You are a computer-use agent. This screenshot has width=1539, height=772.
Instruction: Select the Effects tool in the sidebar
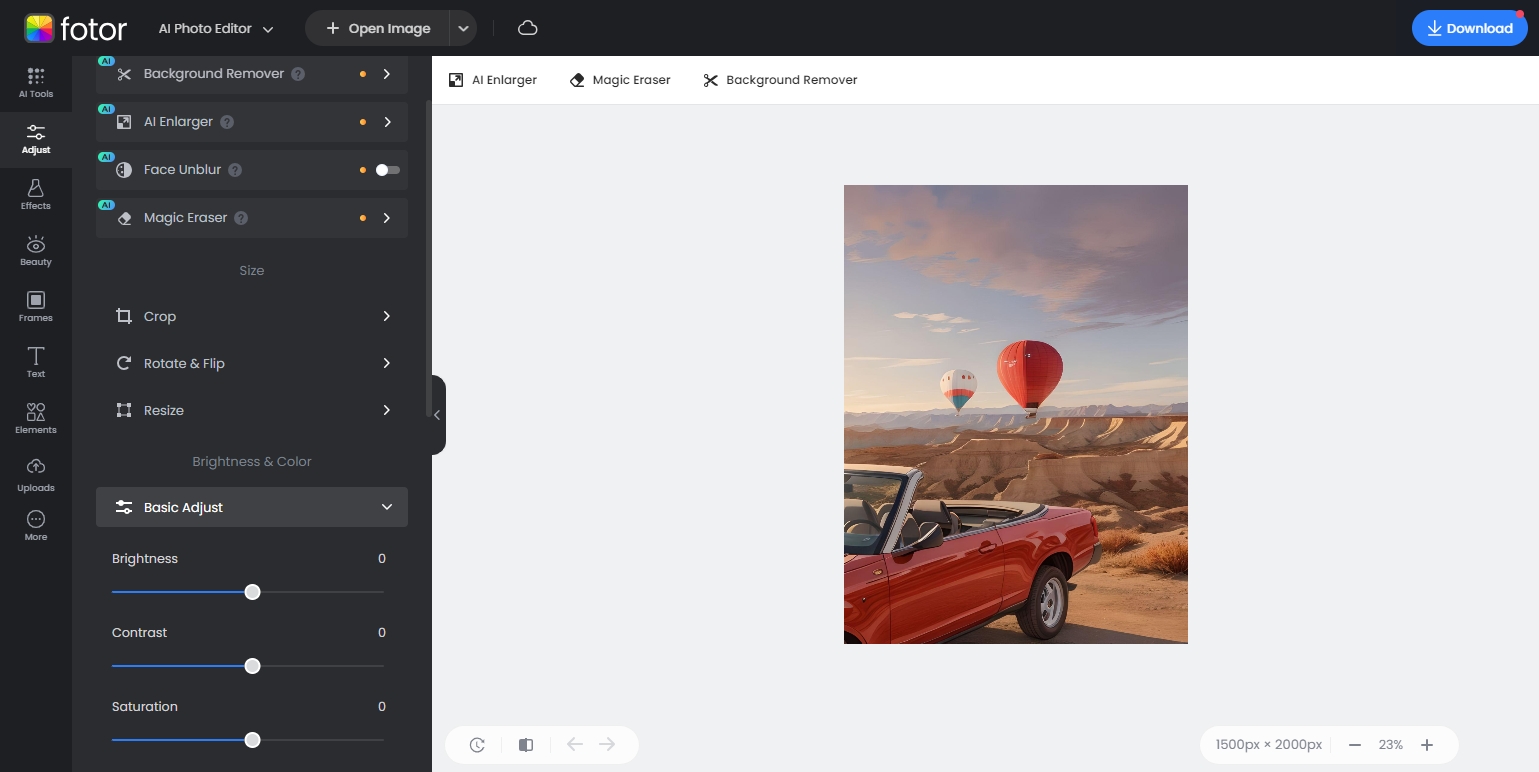pos(35,193)
